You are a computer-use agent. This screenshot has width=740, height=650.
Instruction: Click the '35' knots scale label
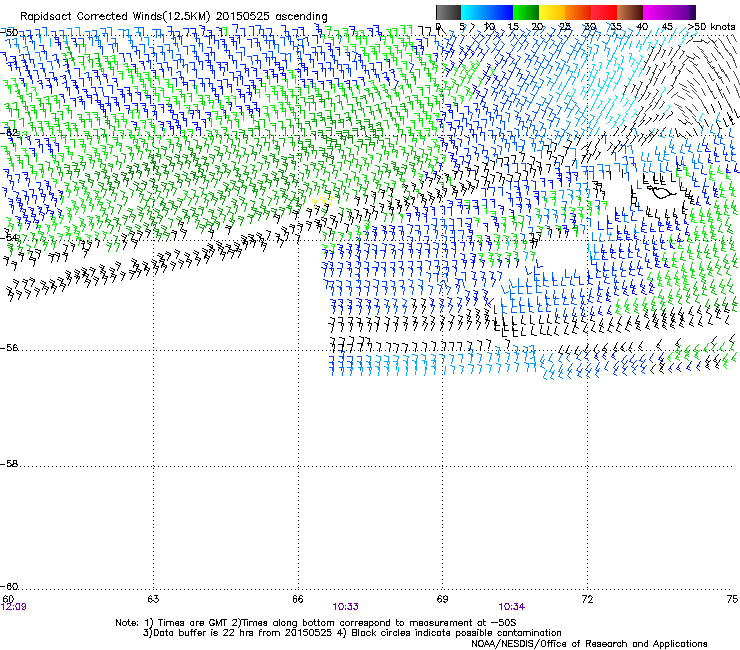(x=616, y=27)
